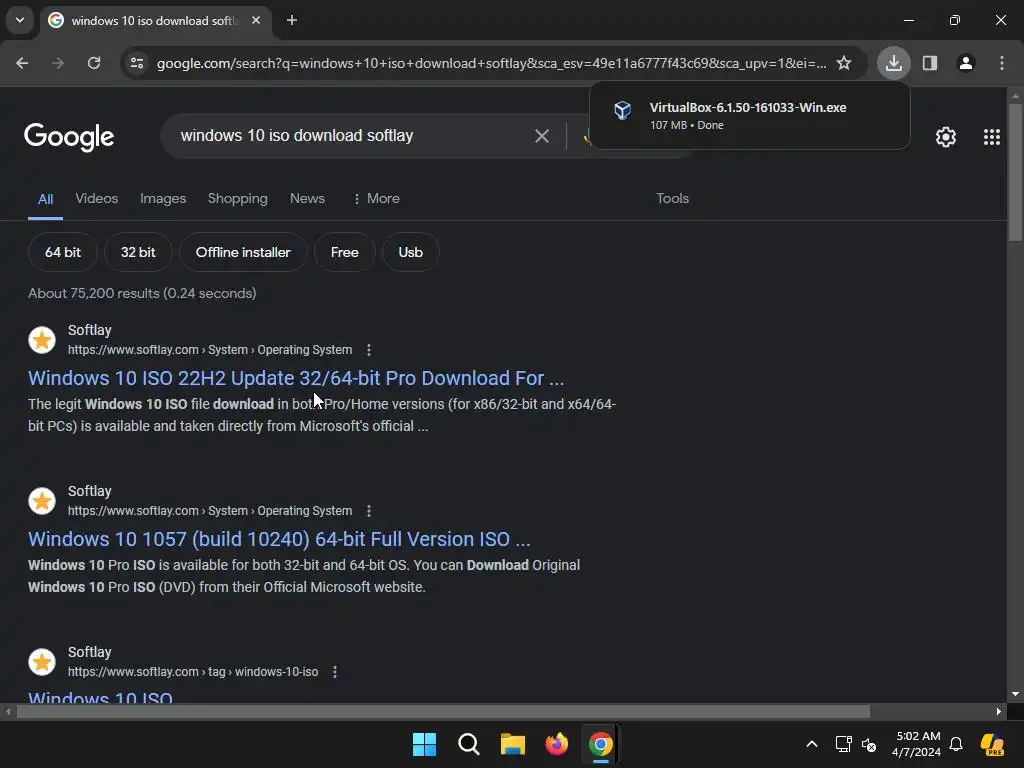
Task: Open Windows 10 ISO 22H2 Update result
Action: point(296,378)
